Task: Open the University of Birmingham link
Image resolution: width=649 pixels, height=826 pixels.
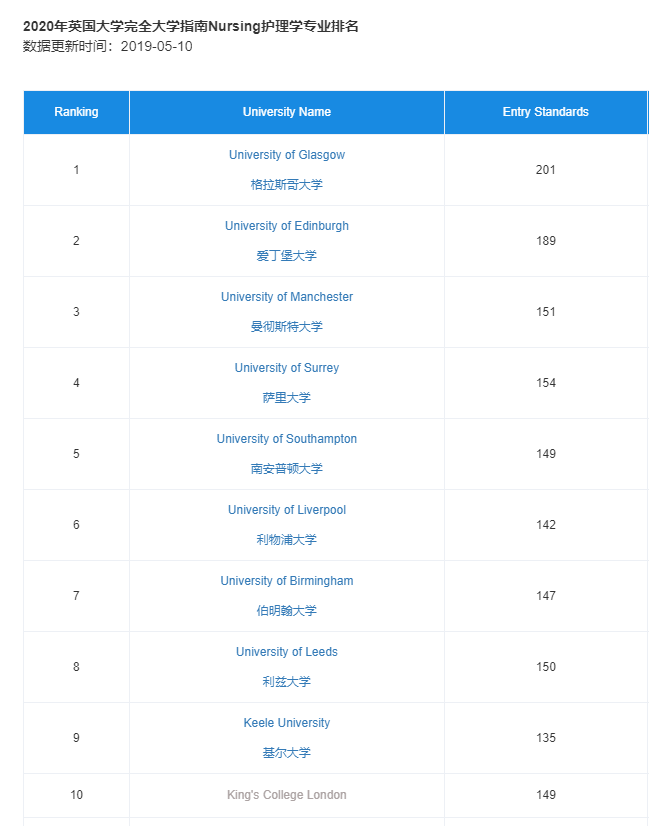Action: pyautogui.click(x=287, y=581)
